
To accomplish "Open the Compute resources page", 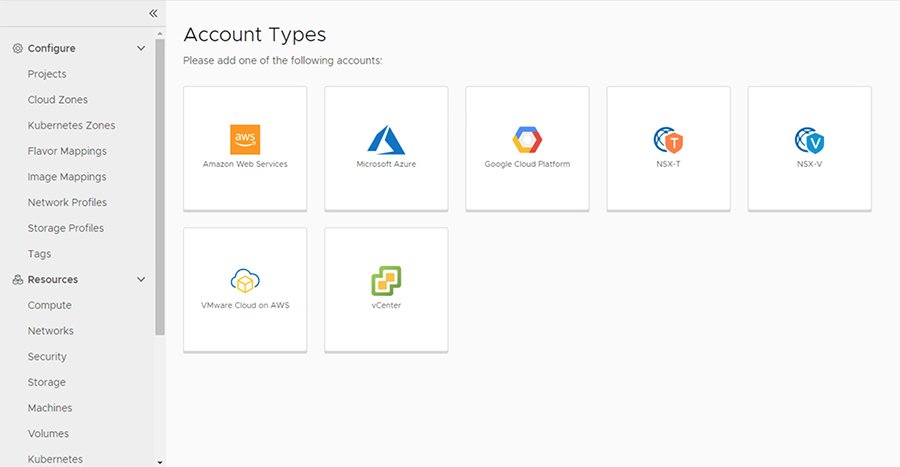I will pos(49,305).
